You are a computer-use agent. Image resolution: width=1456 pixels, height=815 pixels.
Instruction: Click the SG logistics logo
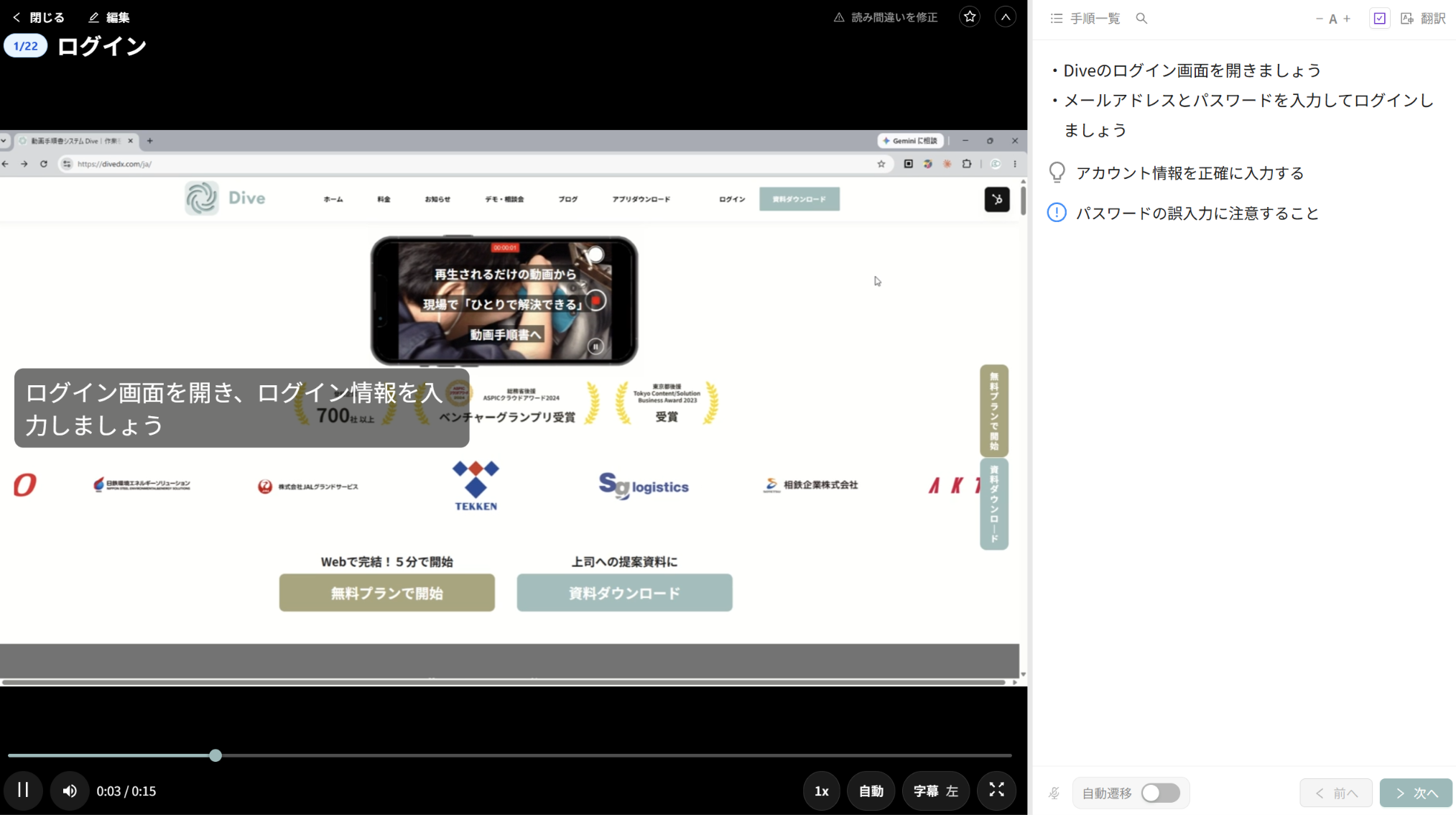tap(644, 486)
